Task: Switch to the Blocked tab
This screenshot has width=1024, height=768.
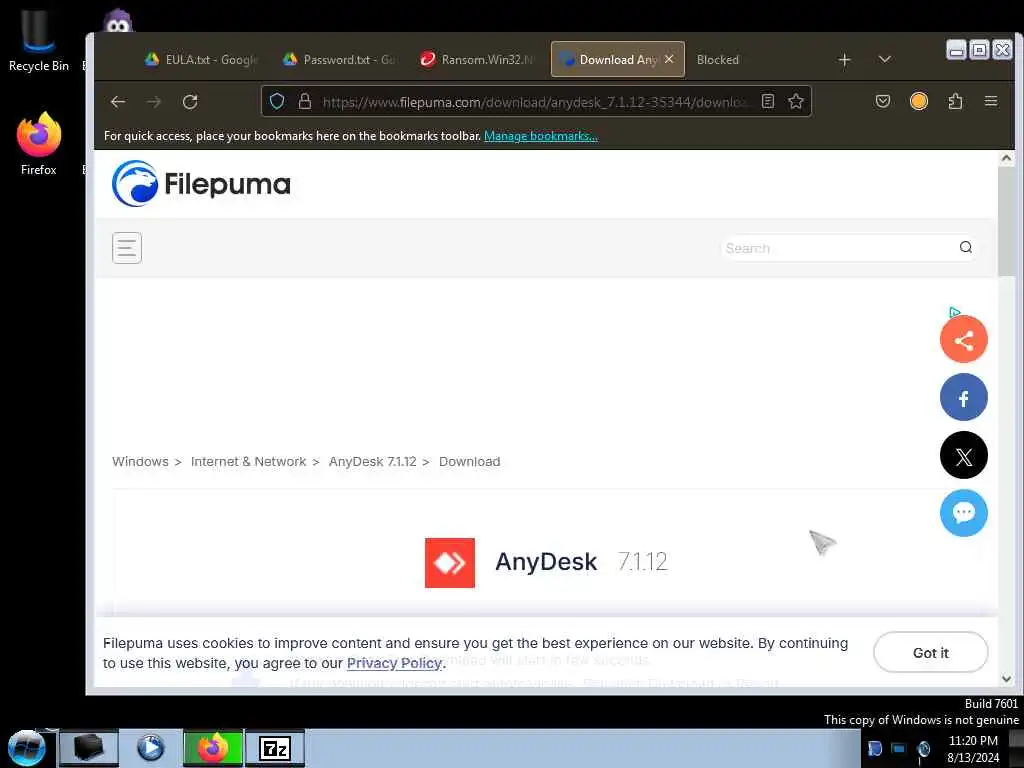Action: (x=717, y=59)
